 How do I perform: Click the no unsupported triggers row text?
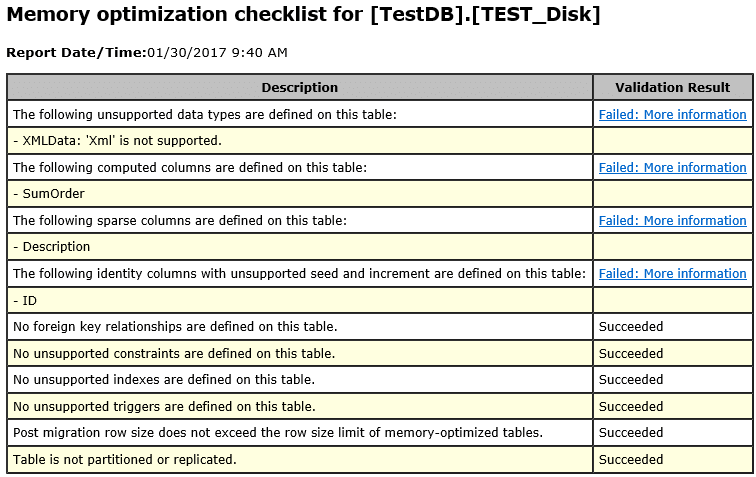coord(164,406)
